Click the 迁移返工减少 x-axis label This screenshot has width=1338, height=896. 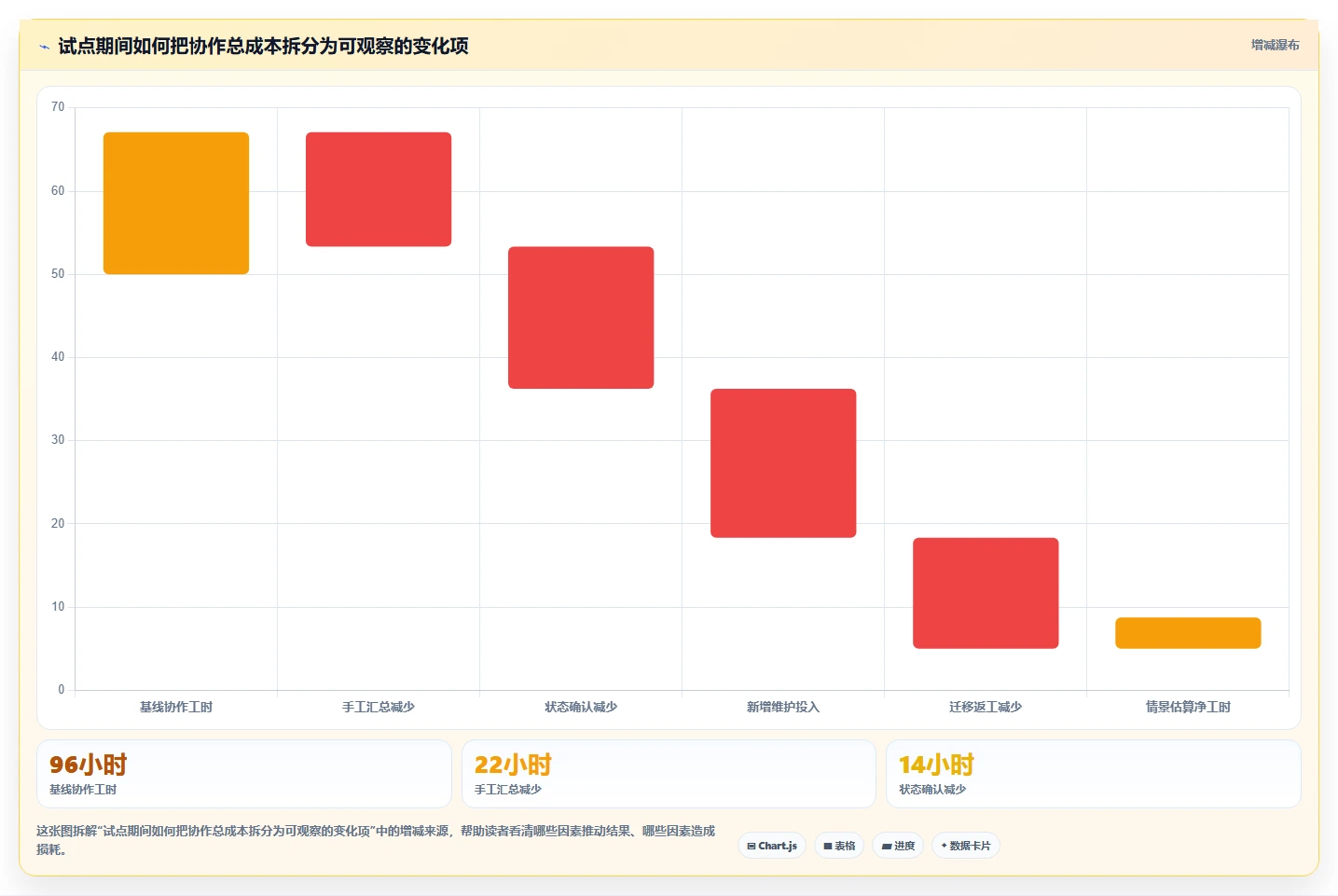(x=986, y=707)
